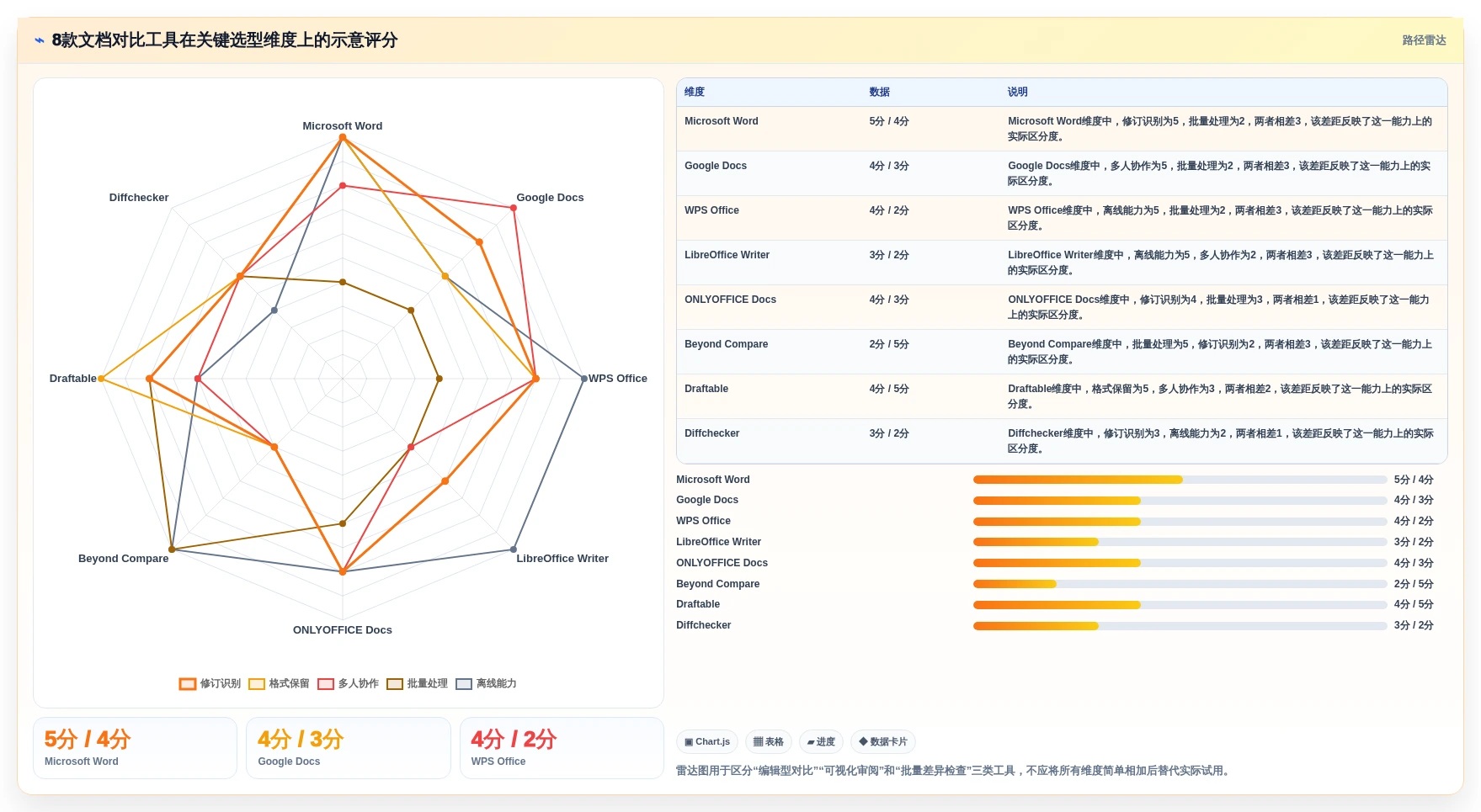Select the Microsoft Word table row name
The height and width of the screenshot is (812, 1481).
tap(722, 121)
